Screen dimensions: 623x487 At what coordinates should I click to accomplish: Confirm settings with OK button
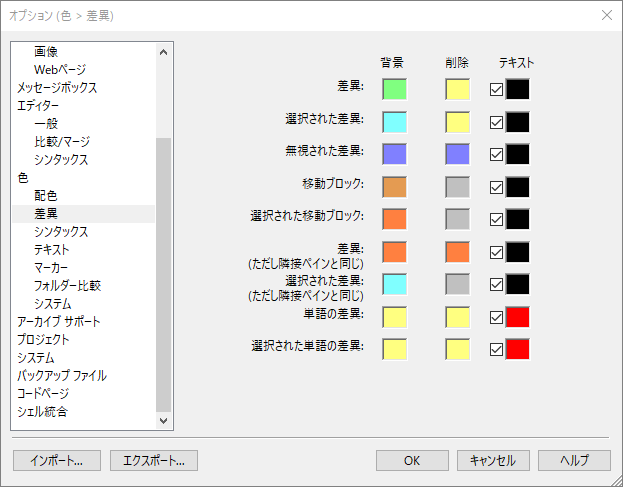[412, 460]
